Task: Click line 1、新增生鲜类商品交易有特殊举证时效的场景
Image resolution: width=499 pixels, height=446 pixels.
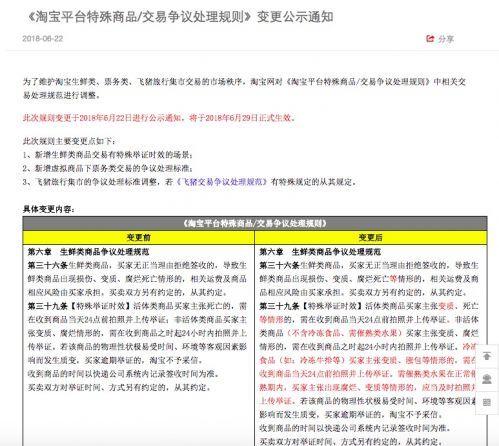Action: point(108,155)
